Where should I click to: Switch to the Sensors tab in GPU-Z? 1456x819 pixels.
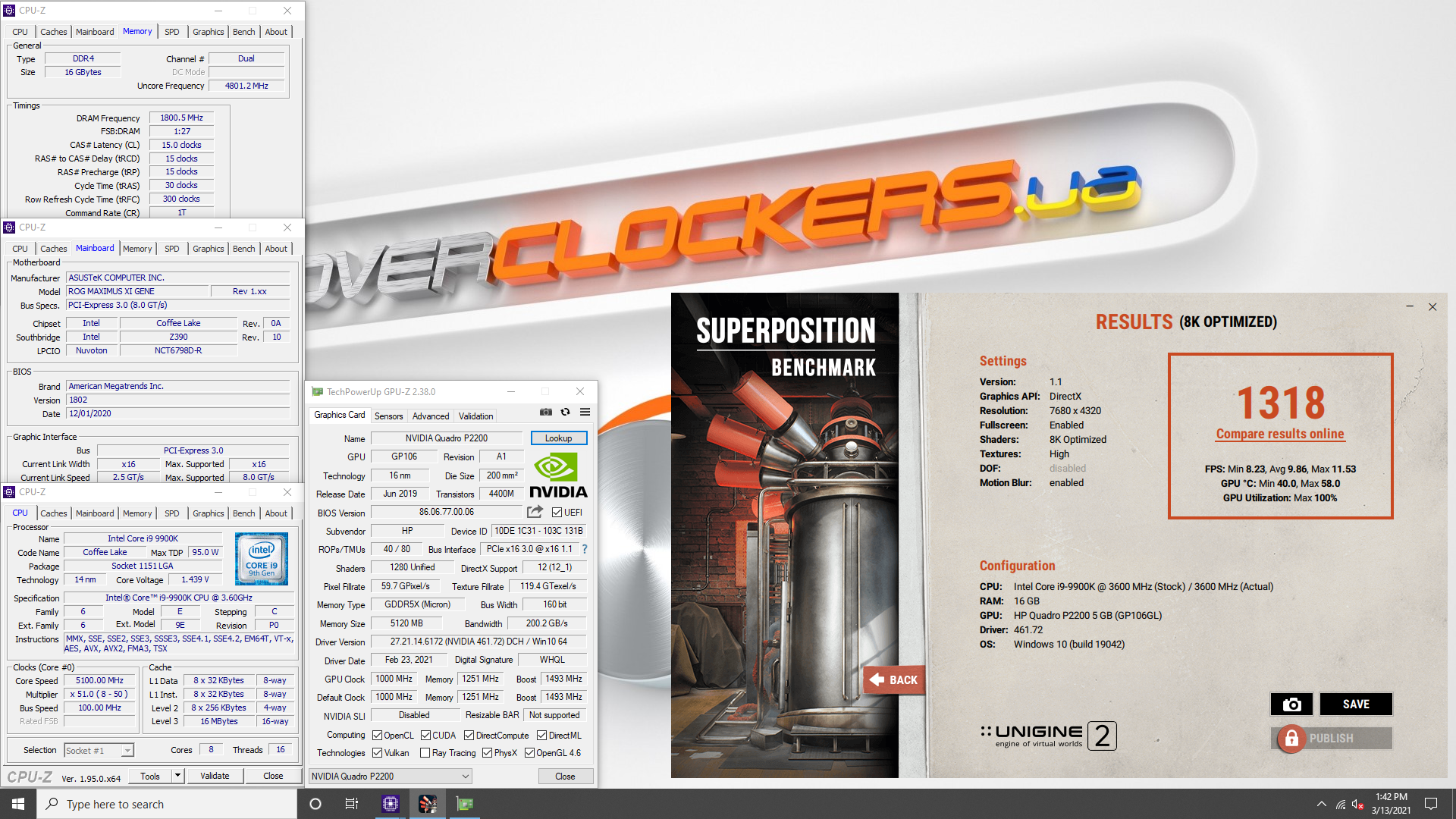[x=388, y=416]
